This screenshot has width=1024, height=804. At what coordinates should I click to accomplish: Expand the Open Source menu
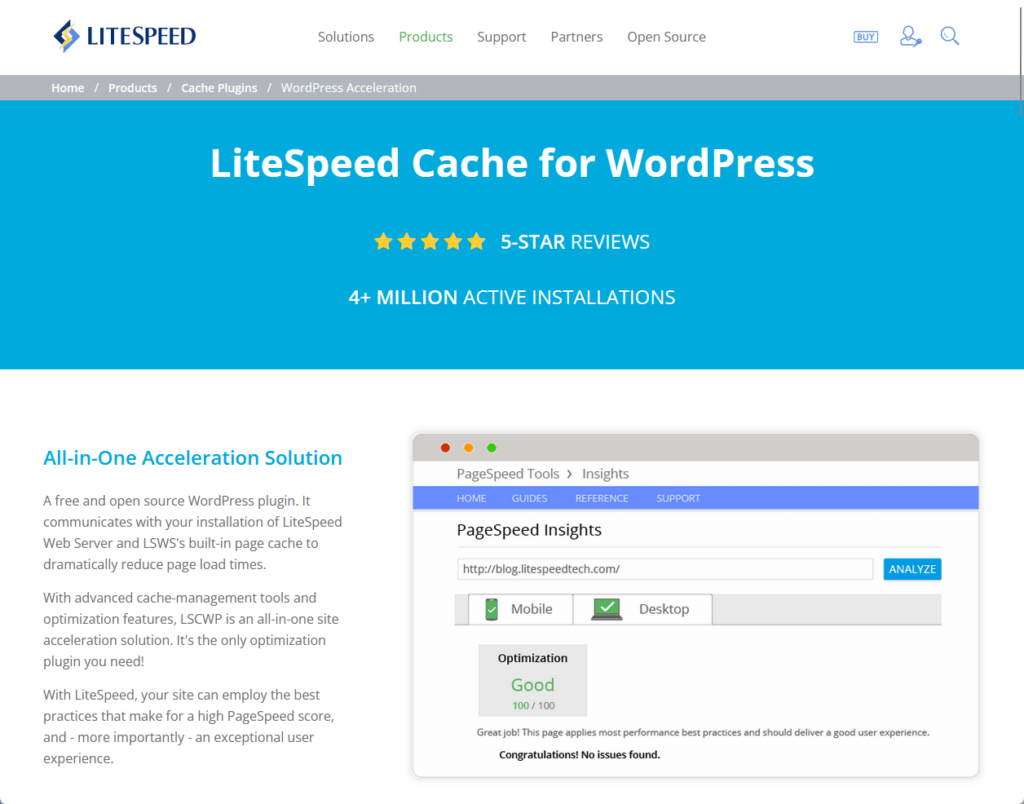[x=666, y=37]
